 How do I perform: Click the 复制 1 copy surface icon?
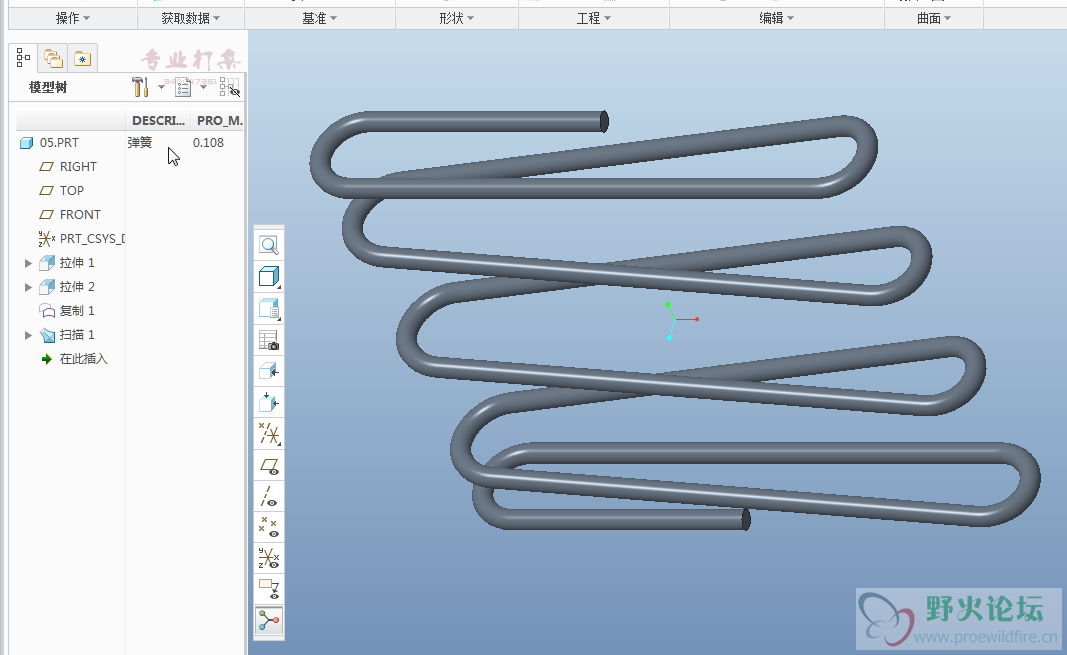pyautogui.click(x=47, y=311)
